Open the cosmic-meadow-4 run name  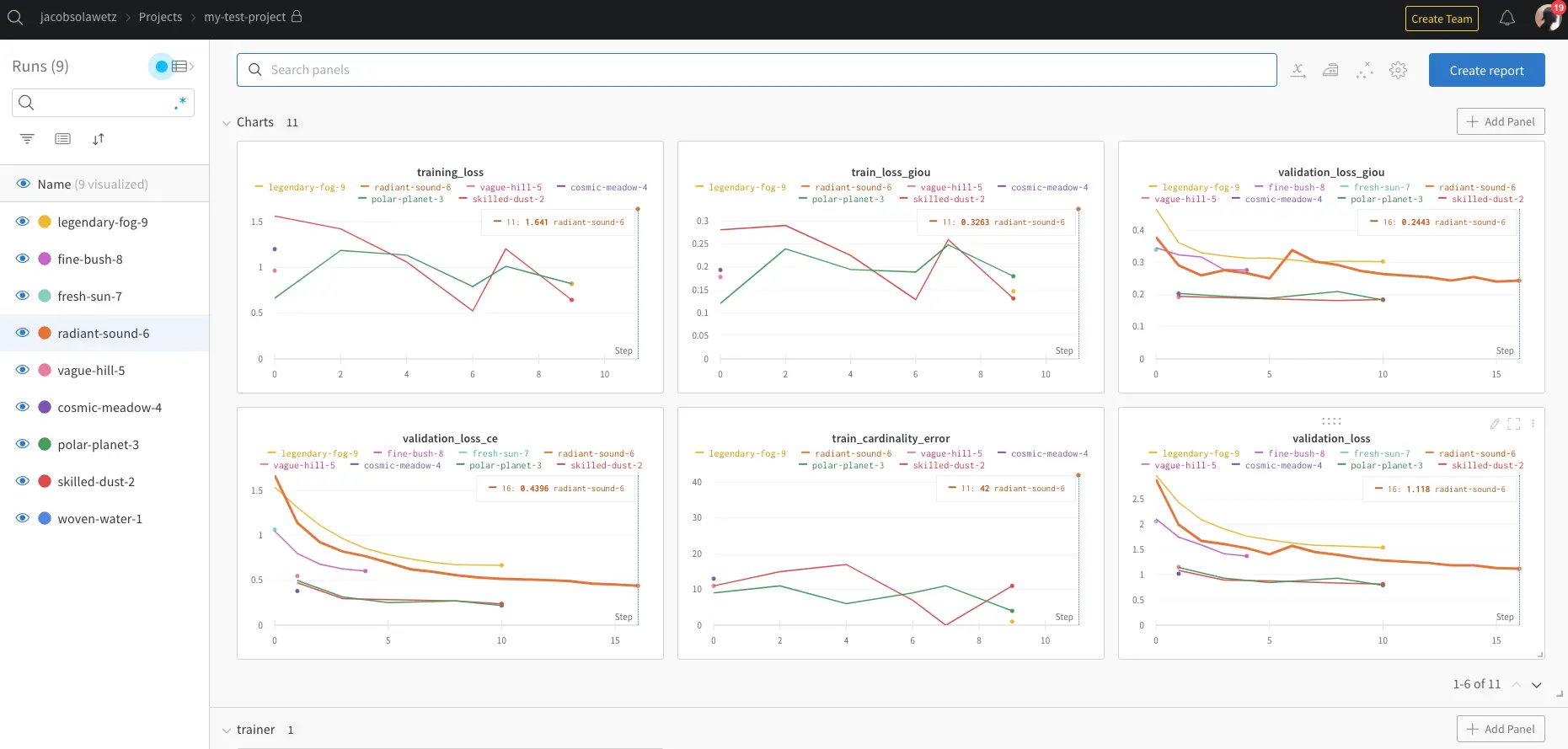coord(110,407)
